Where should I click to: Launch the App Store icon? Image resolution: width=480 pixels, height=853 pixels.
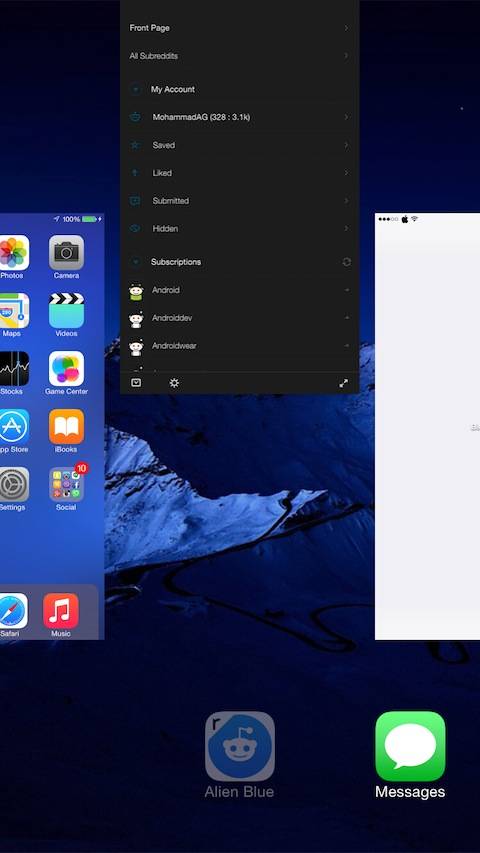(13, 426)
